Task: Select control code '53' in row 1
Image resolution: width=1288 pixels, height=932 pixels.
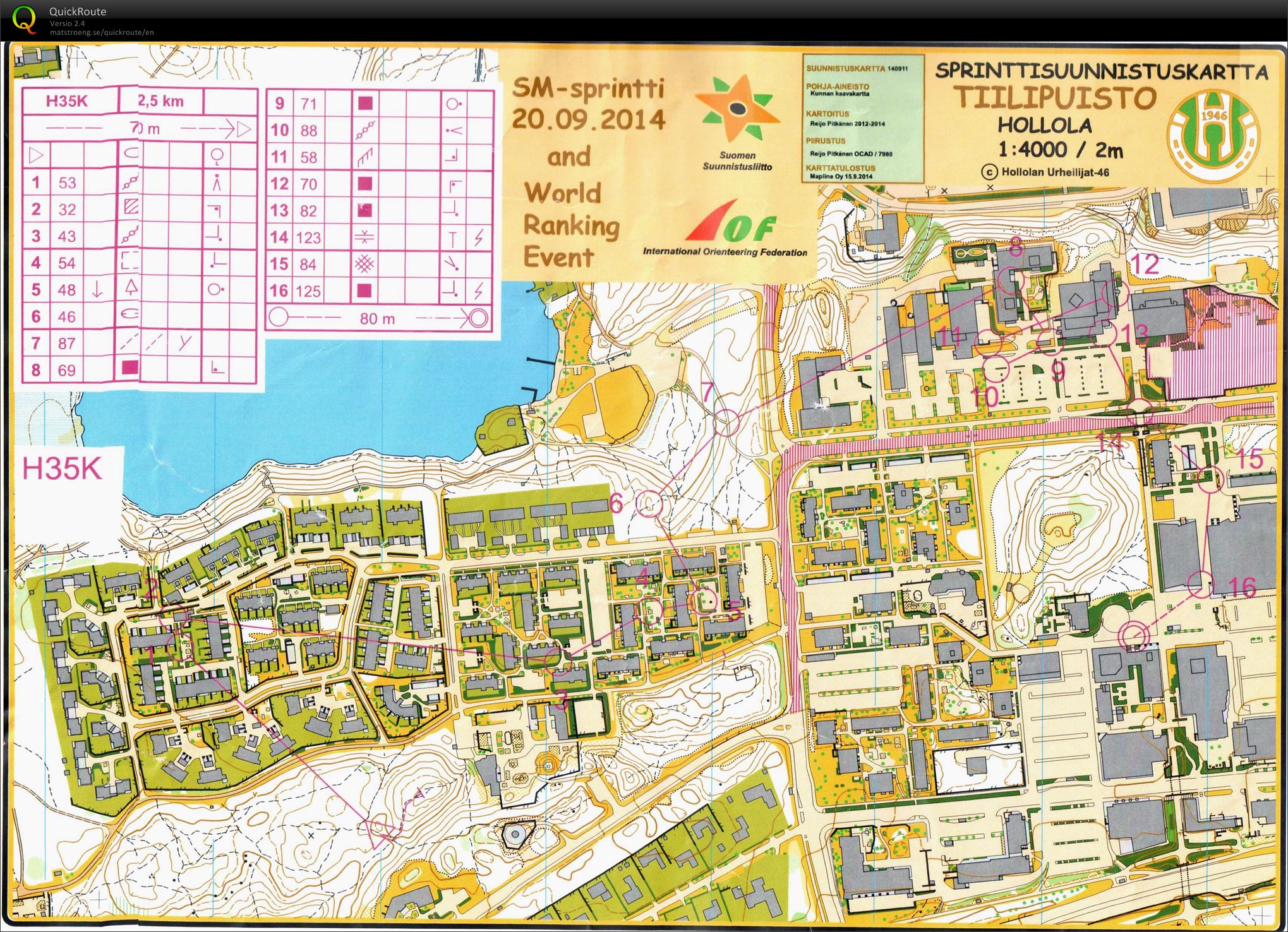Action: click(x=67, y=183)
